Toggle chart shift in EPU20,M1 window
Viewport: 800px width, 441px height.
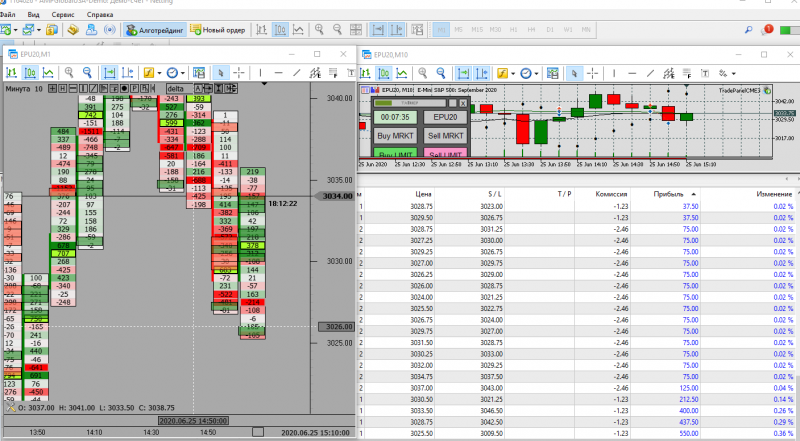(x=128, y=73)
